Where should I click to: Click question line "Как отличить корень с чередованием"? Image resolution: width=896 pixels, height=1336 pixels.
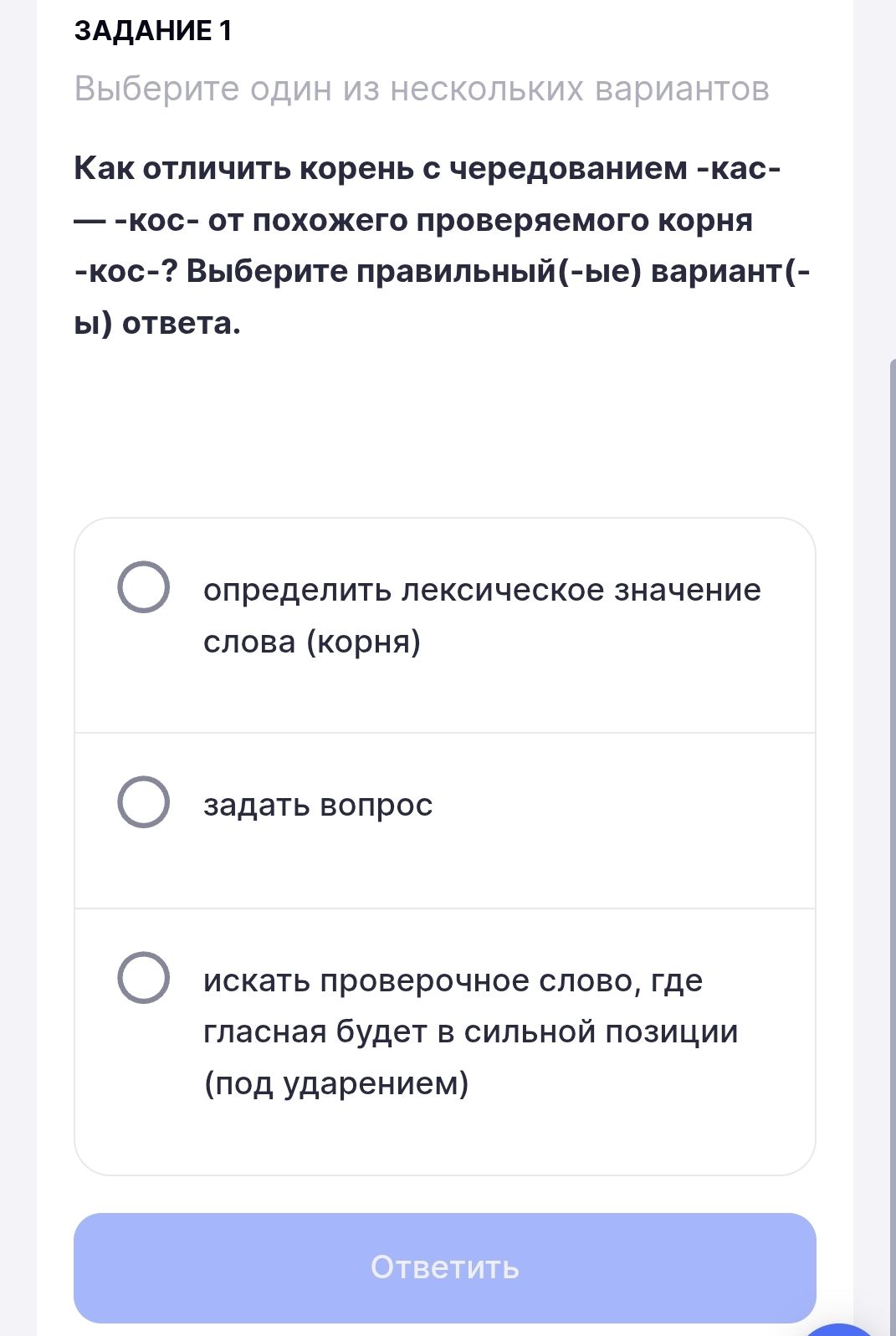click(x=428, y=168)
